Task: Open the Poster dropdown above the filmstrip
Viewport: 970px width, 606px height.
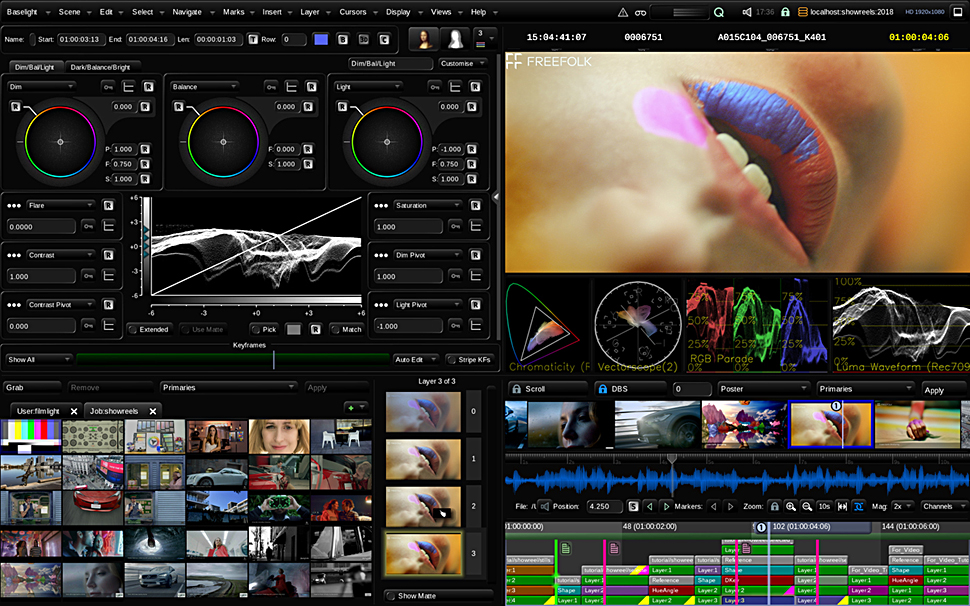Action: [x=762, y=389]
